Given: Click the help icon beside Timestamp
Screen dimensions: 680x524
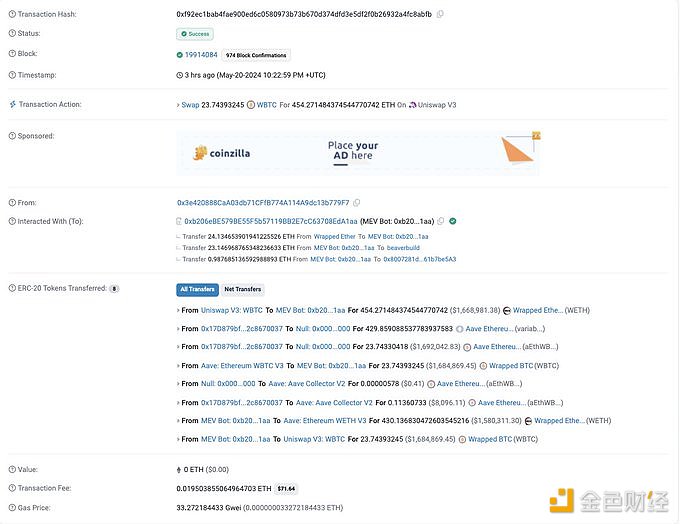Looking at the screenshot, I should [x=12, y=75].
